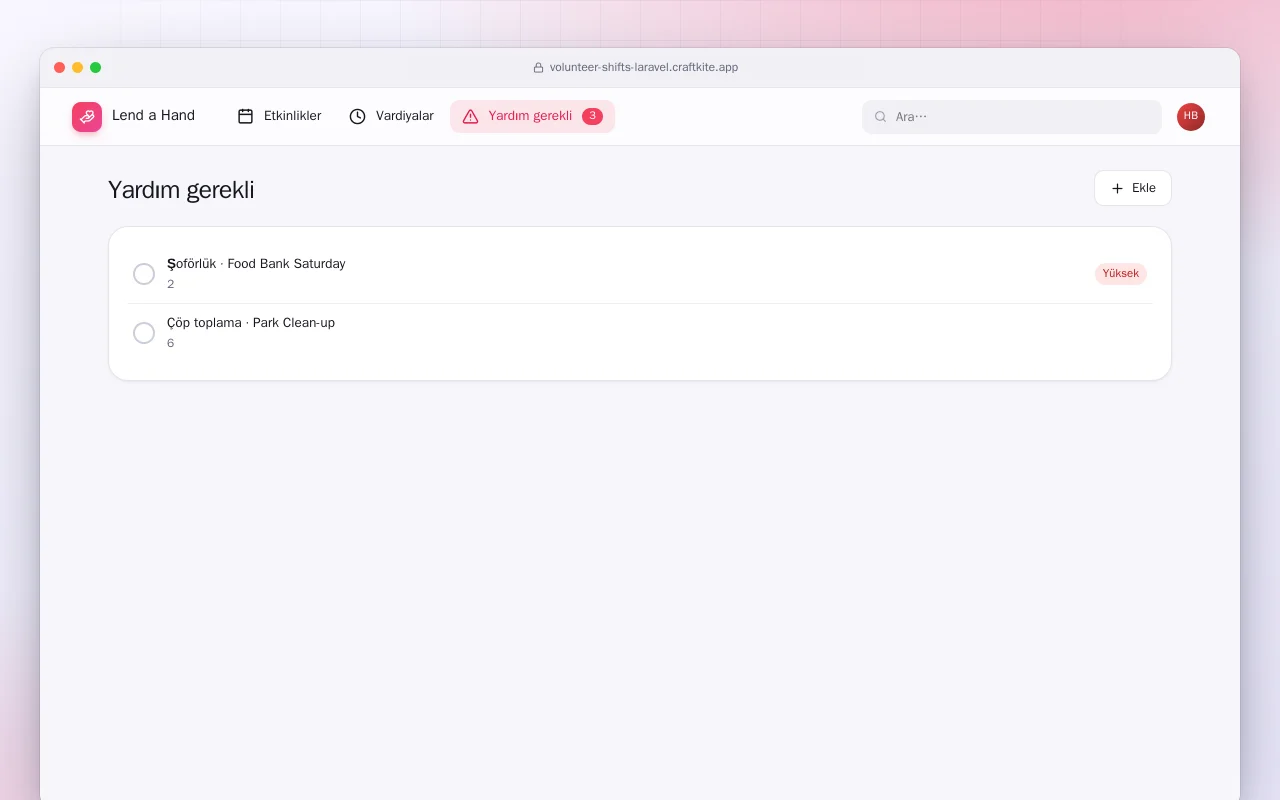Viewport: 1280px width, 800px height.
Task: Click the Lend a Hand logo icon
Action: coord(87,117)
